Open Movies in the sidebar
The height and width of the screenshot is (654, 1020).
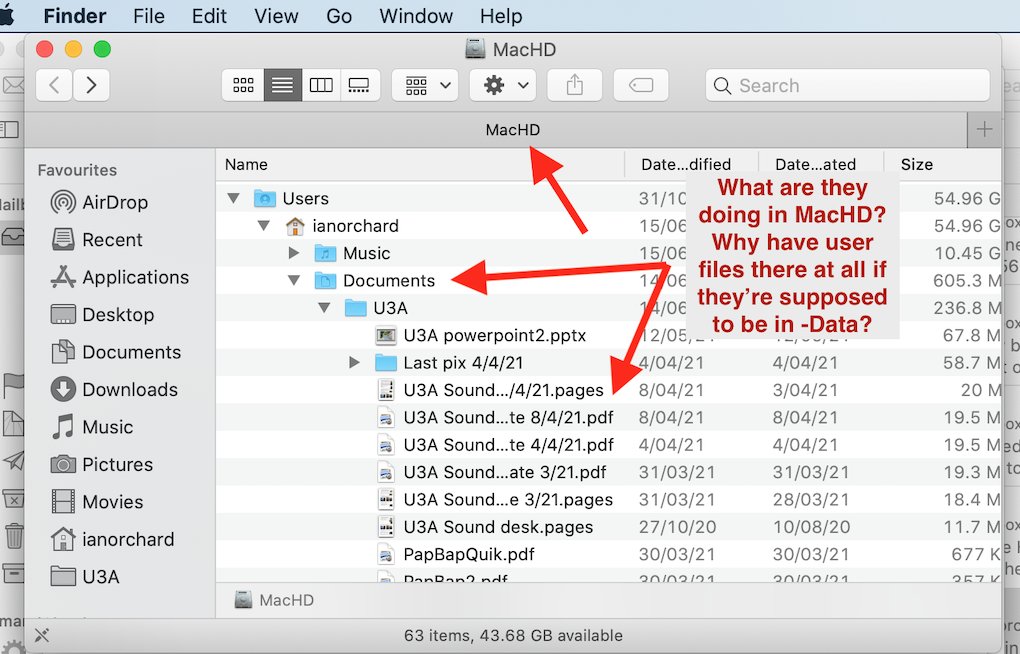[x=97, y=502]
